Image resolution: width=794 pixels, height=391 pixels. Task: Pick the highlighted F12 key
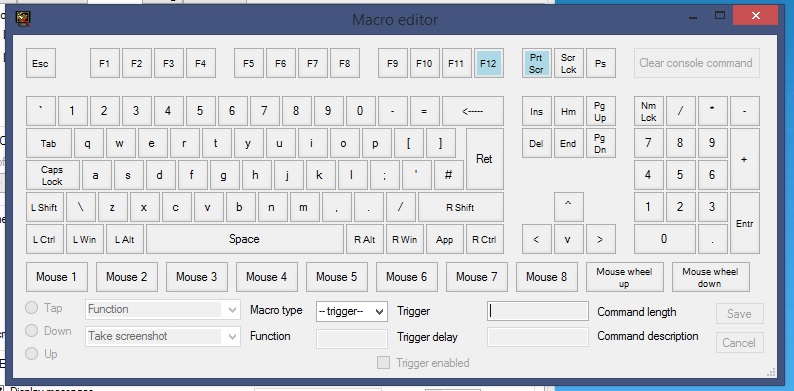488,63
